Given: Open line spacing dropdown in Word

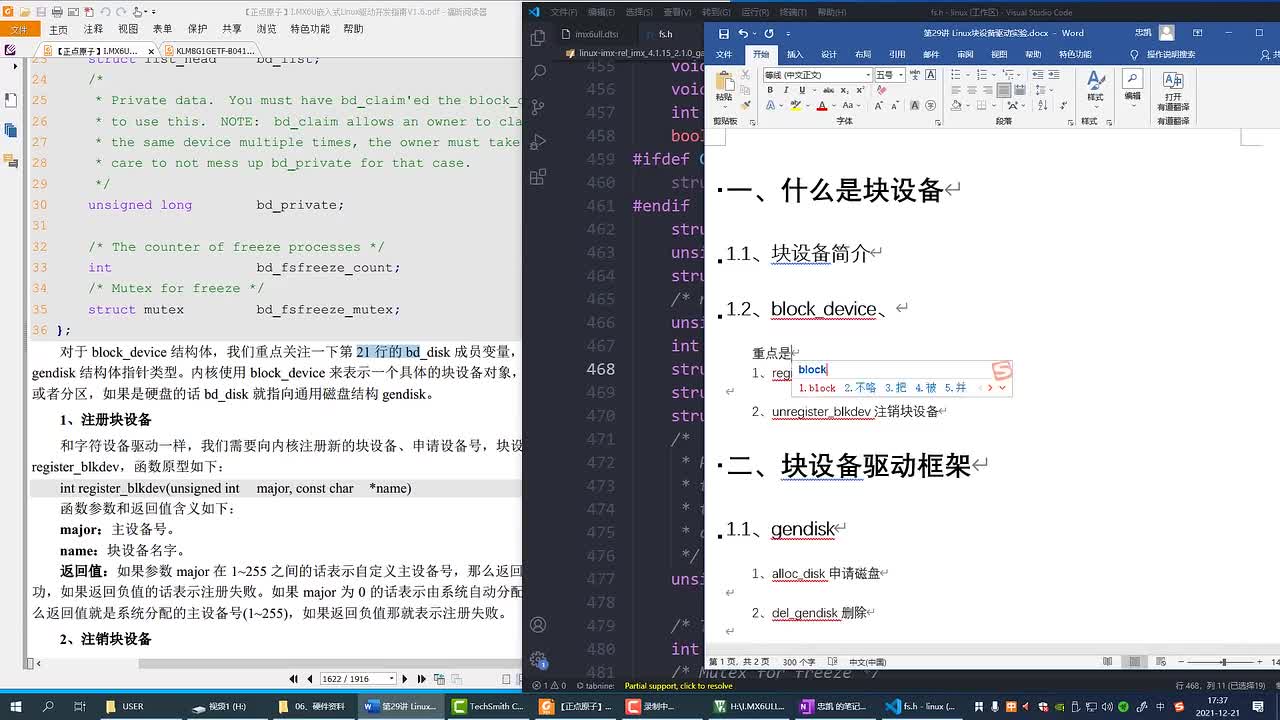Looking at the screenshot, I should tap(1044, 90).
